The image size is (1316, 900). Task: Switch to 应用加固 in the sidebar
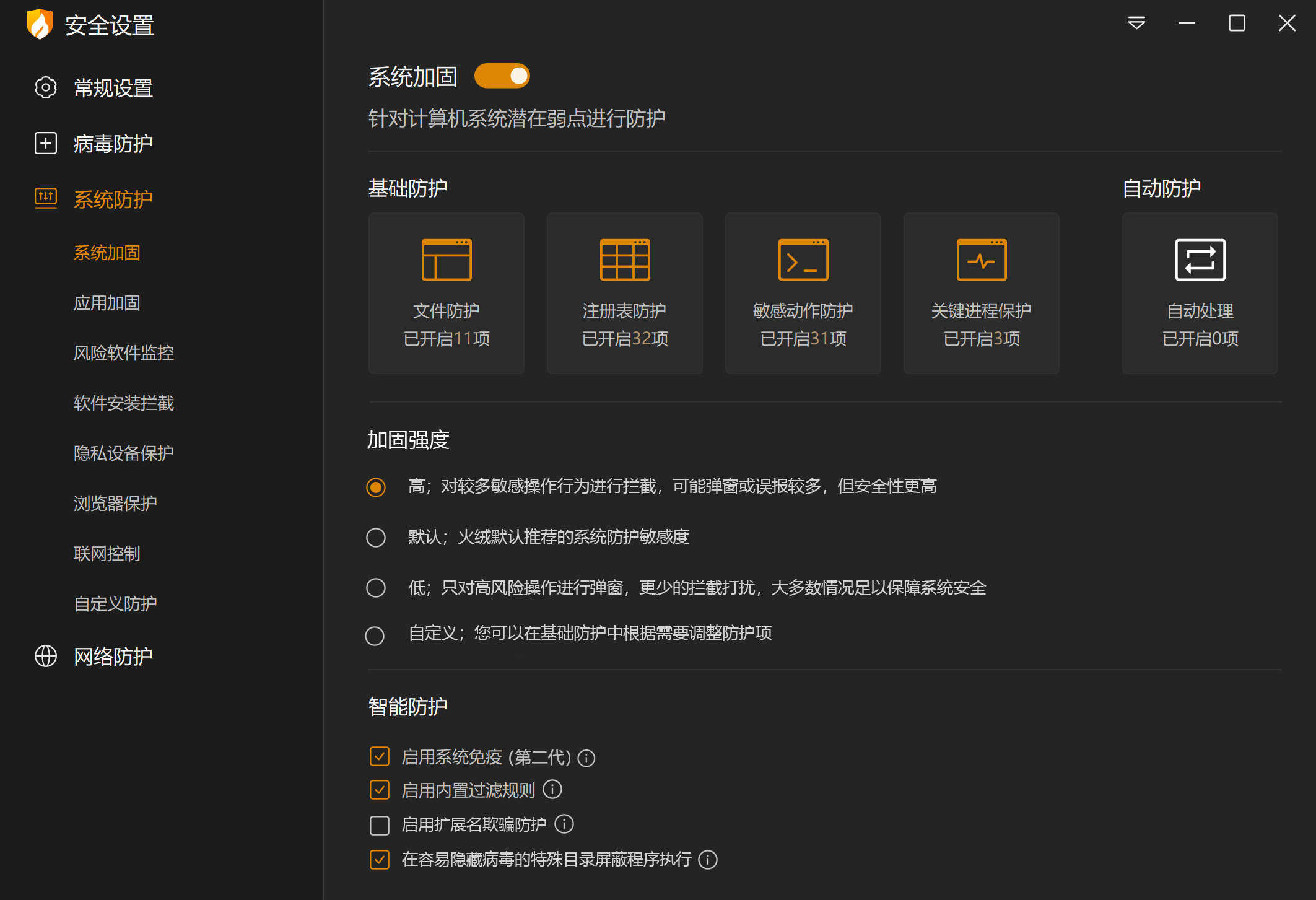click(x=107, y=303)
